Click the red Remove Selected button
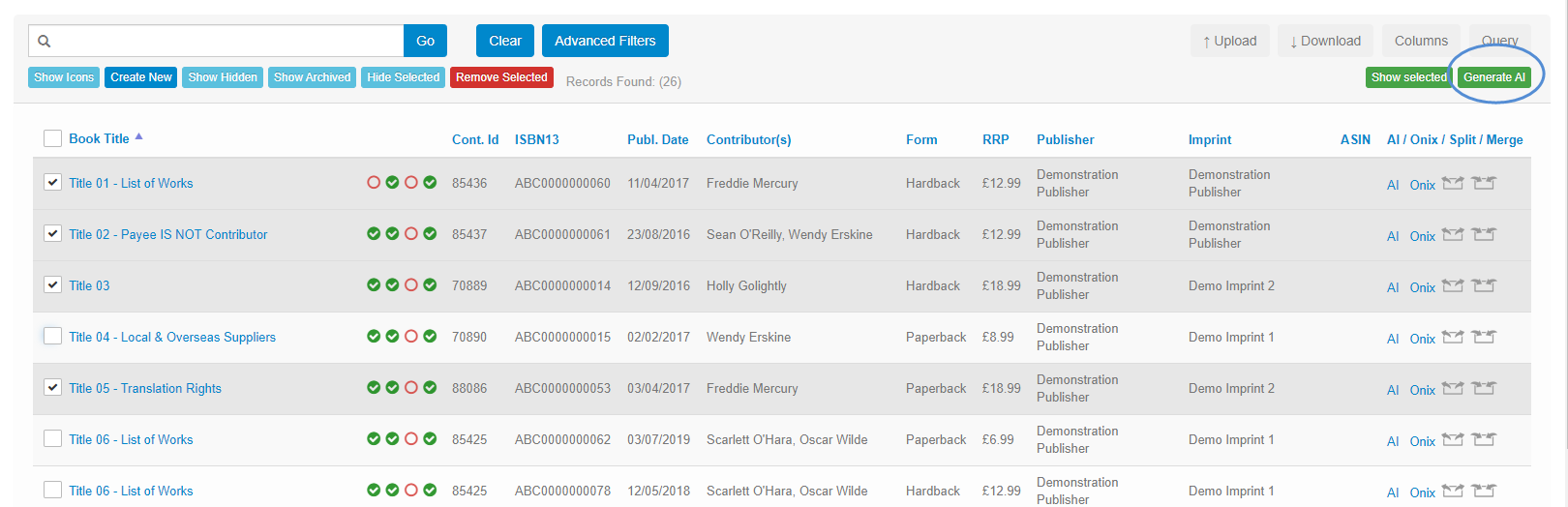The width and height of the screenshot is (1568, 507). (501, 77)
